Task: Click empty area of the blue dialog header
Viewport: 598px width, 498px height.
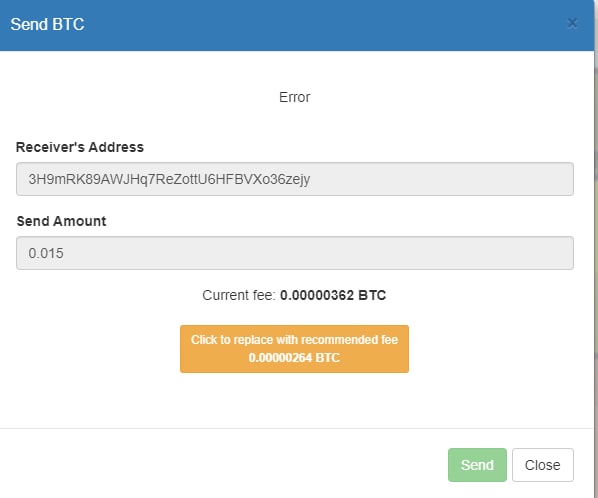Action: tap(324, 24)
